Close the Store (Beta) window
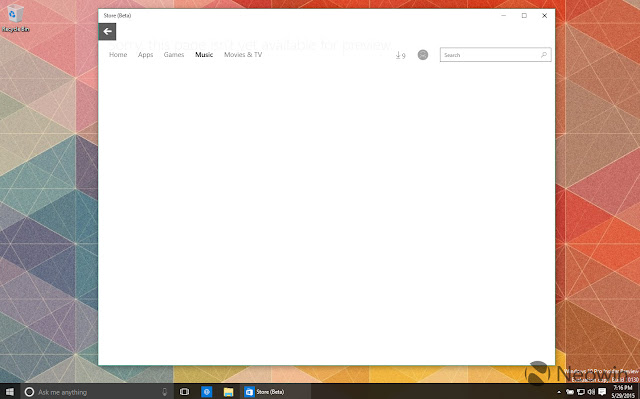 544,16
